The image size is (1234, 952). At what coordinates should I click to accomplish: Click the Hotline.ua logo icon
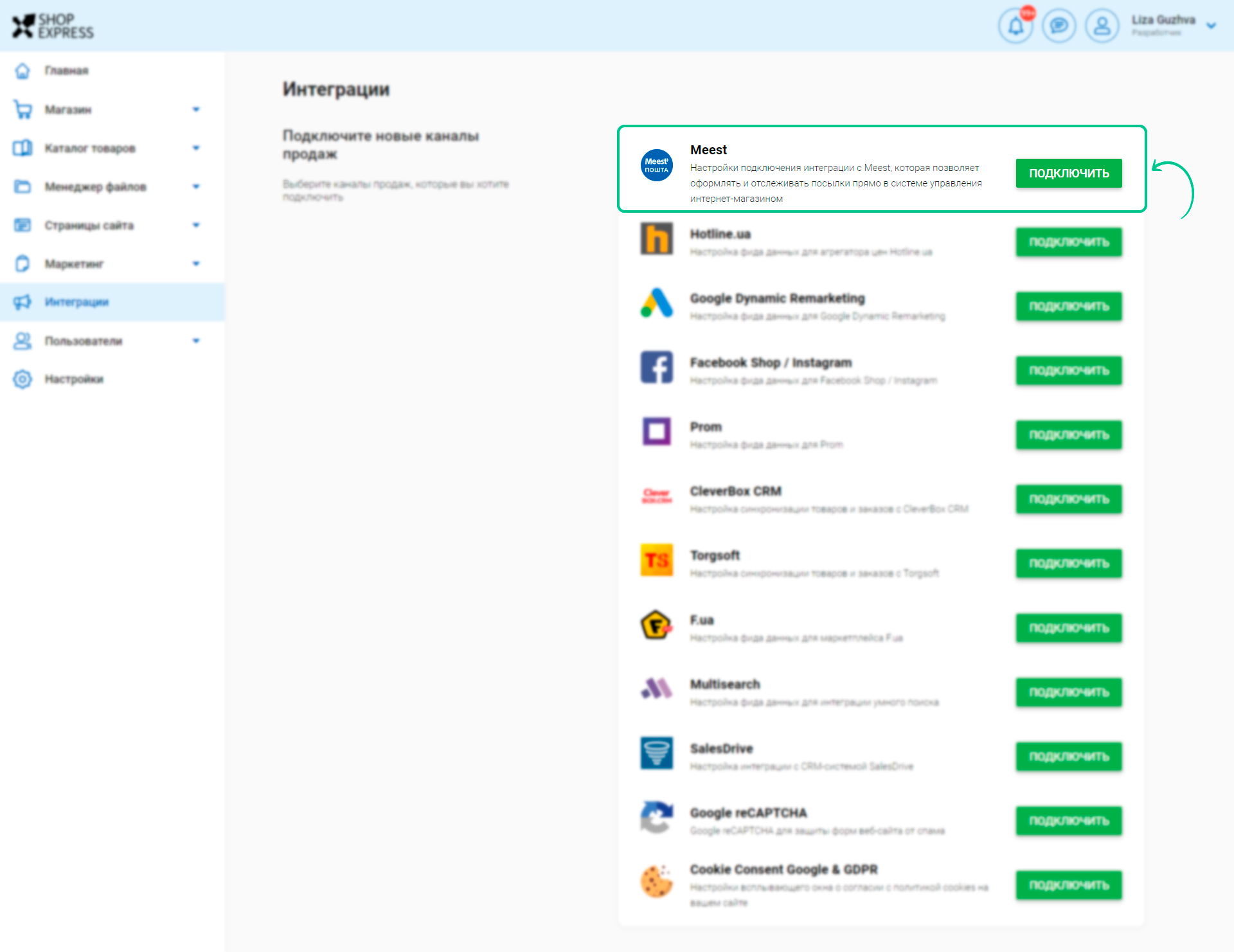point(656,238)
